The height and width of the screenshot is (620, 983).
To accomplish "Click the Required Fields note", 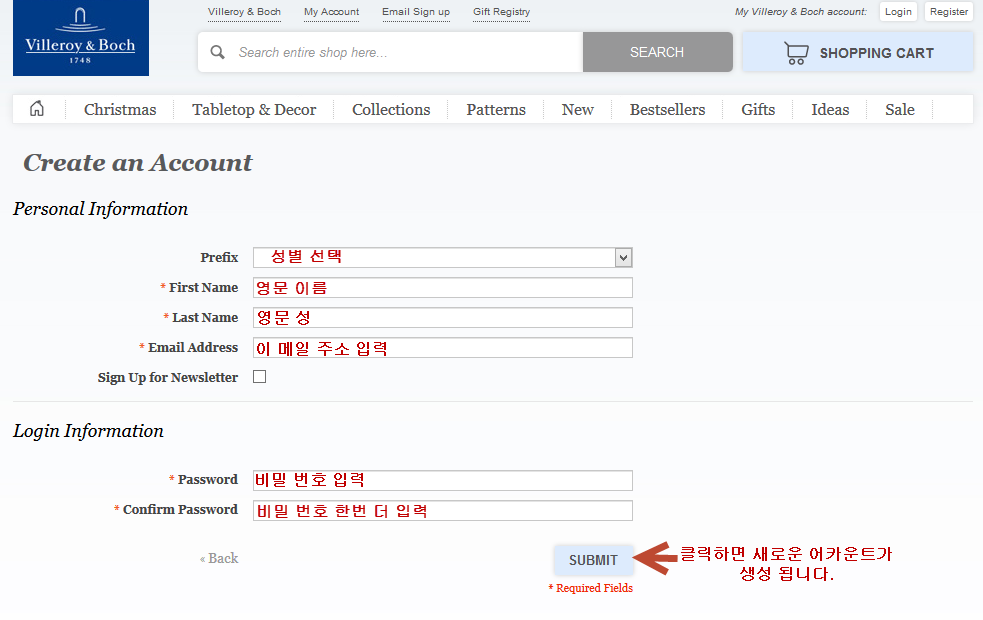I will (x=591, y=588).
